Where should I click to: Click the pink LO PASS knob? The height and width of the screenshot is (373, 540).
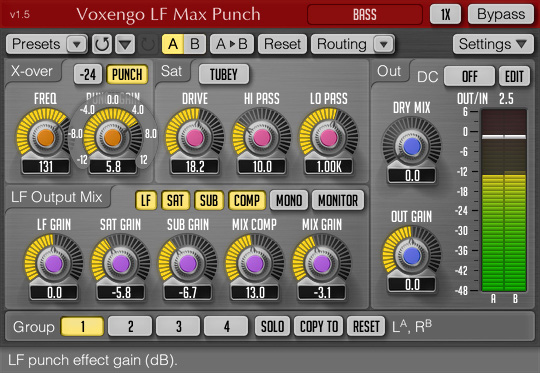pyautogui.click(x=329, y=137)
